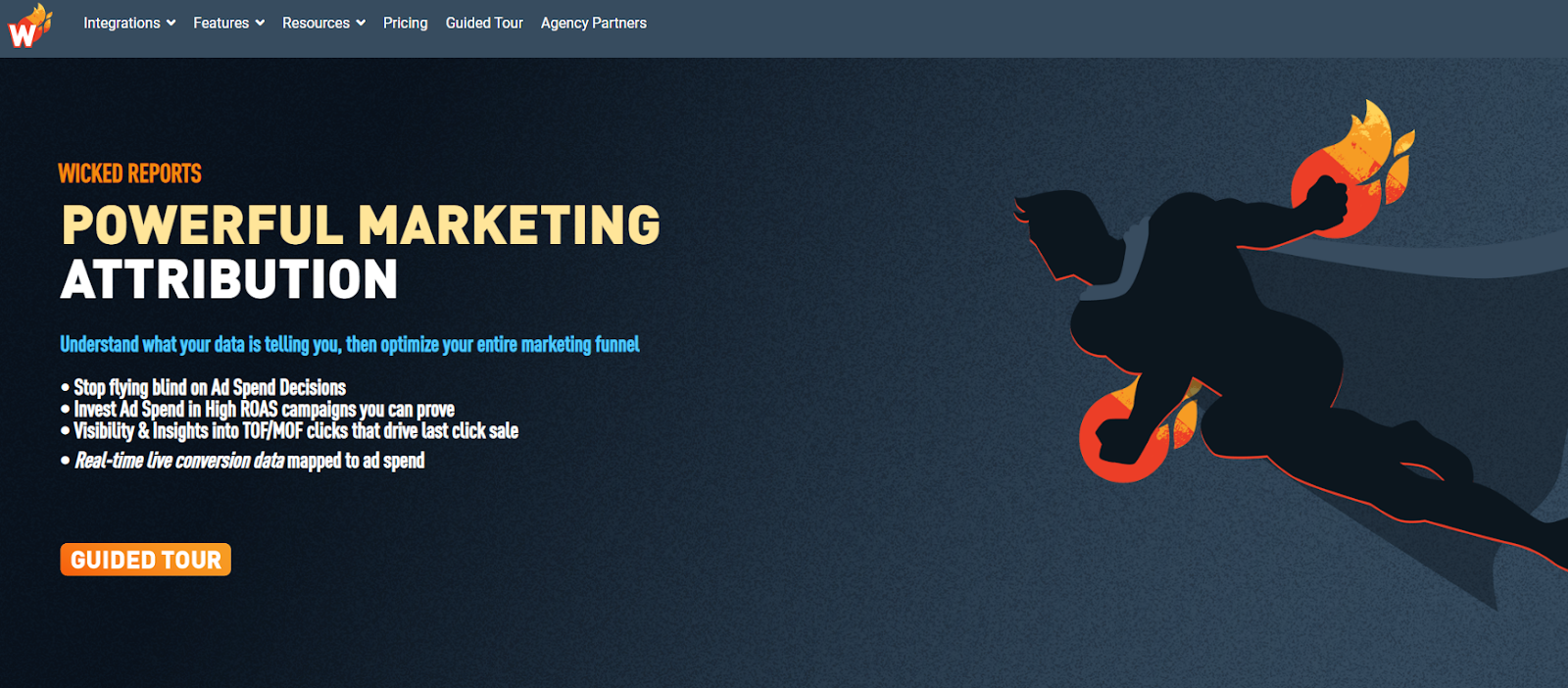Open the Integrations menu
Screen dimensions: 1568x688
[x=122, y=23]
